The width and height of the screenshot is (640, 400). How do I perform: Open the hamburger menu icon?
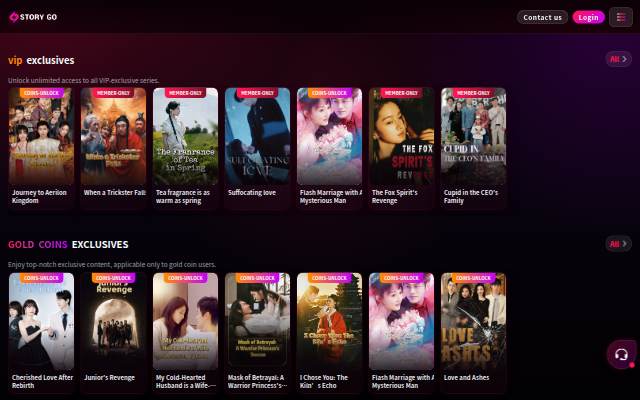pos(621,17)
